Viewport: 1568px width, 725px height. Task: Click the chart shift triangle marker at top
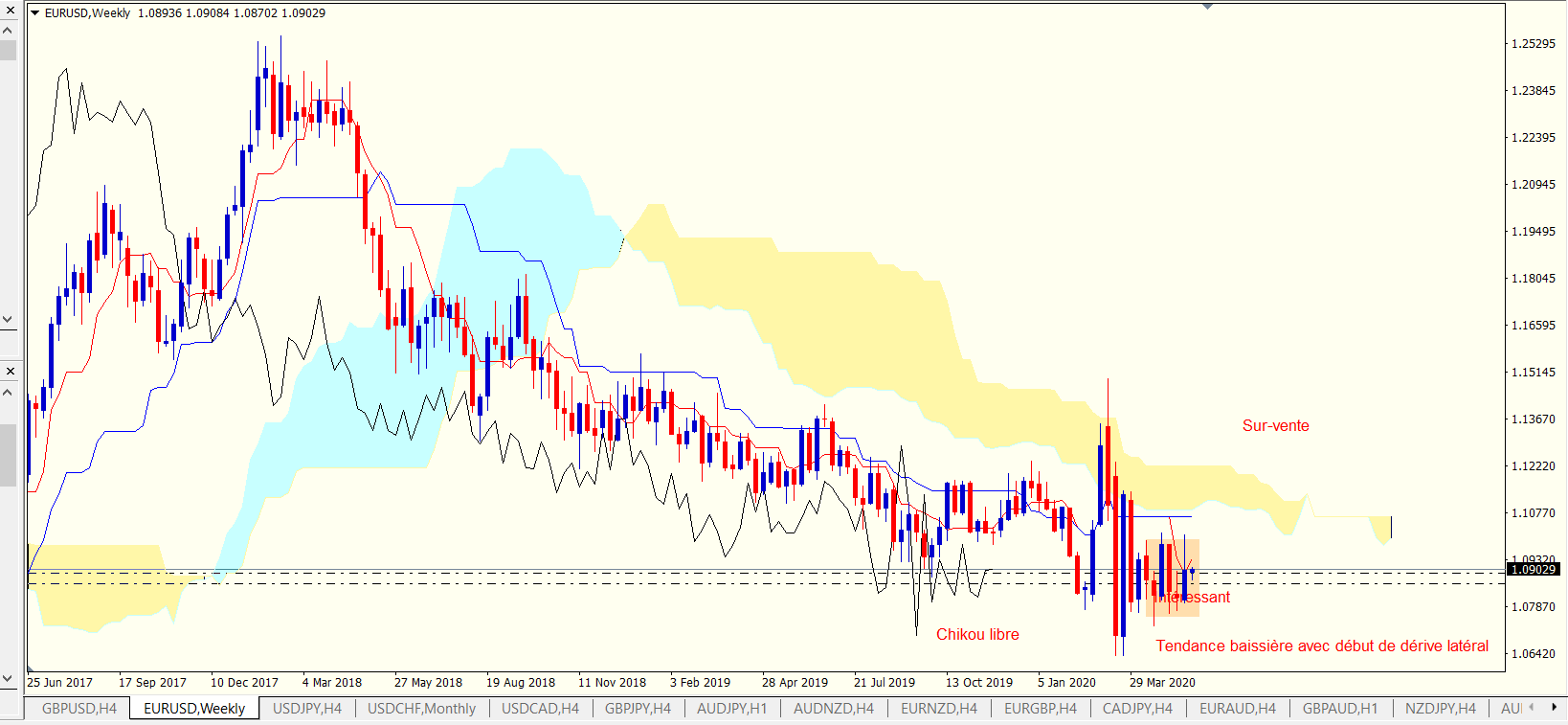(1207, 7)
